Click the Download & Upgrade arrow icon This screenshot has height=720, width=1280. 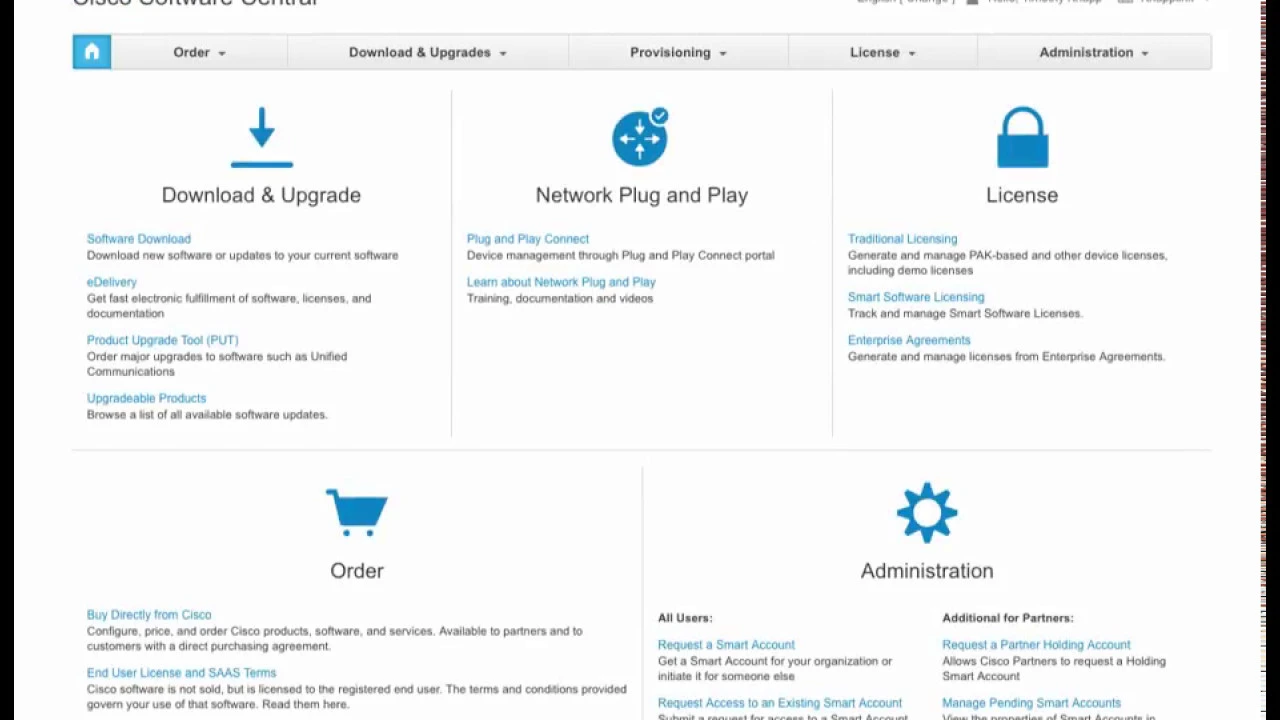coord(262,138)
